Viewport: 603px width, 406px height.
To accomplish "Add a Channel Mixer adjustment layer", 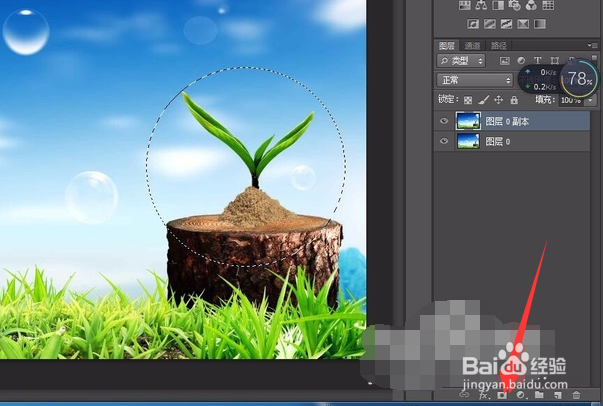I will (531, 5).
